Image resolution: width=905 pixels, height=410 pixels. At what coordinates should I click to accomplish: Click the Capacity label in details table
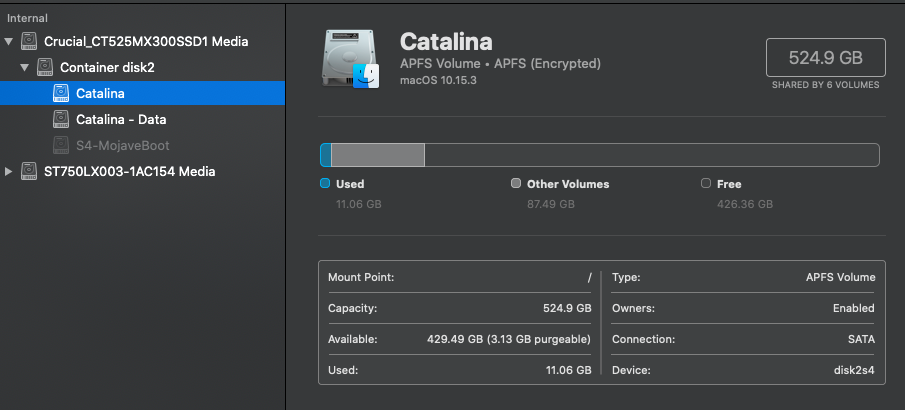tap(352, 308)
